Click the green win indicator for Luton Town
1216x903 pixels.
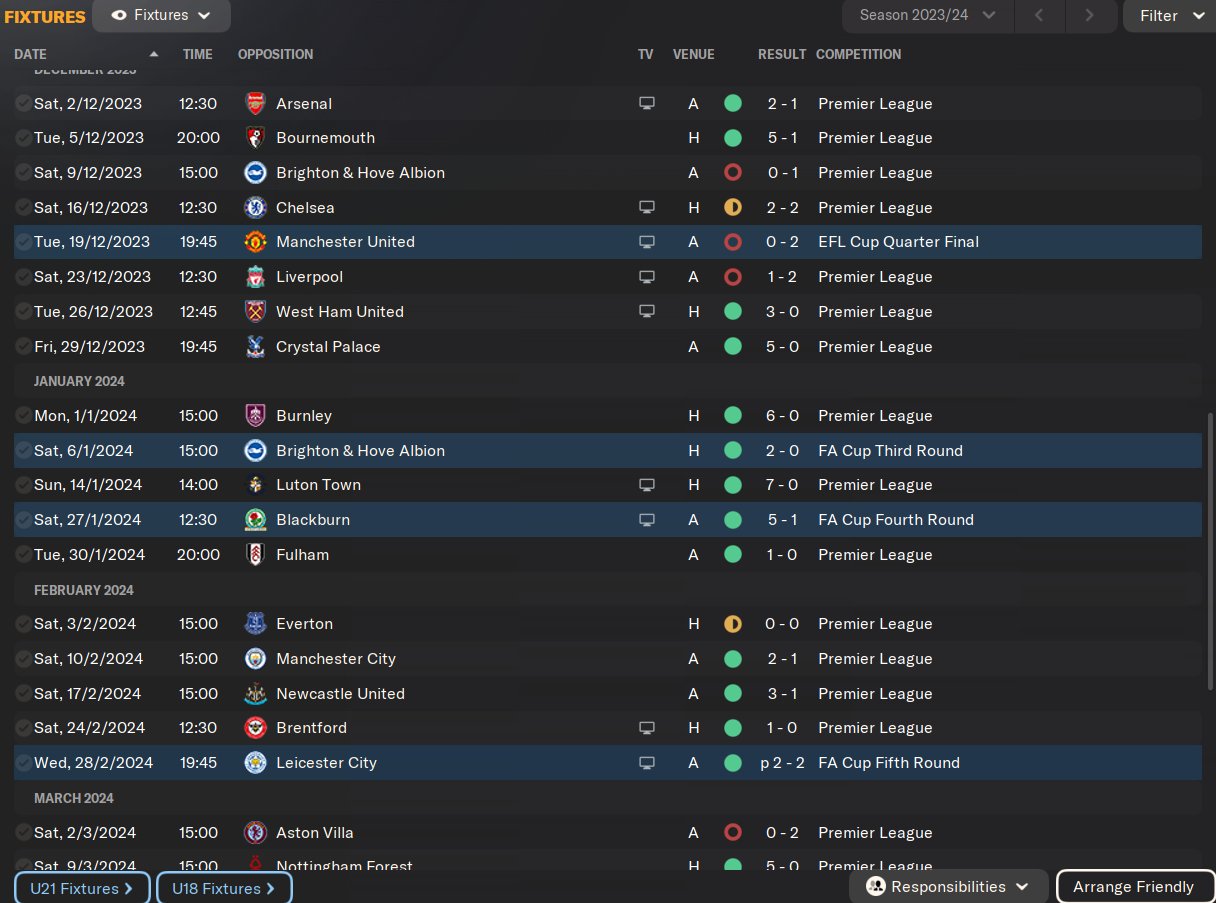[733, 485]
